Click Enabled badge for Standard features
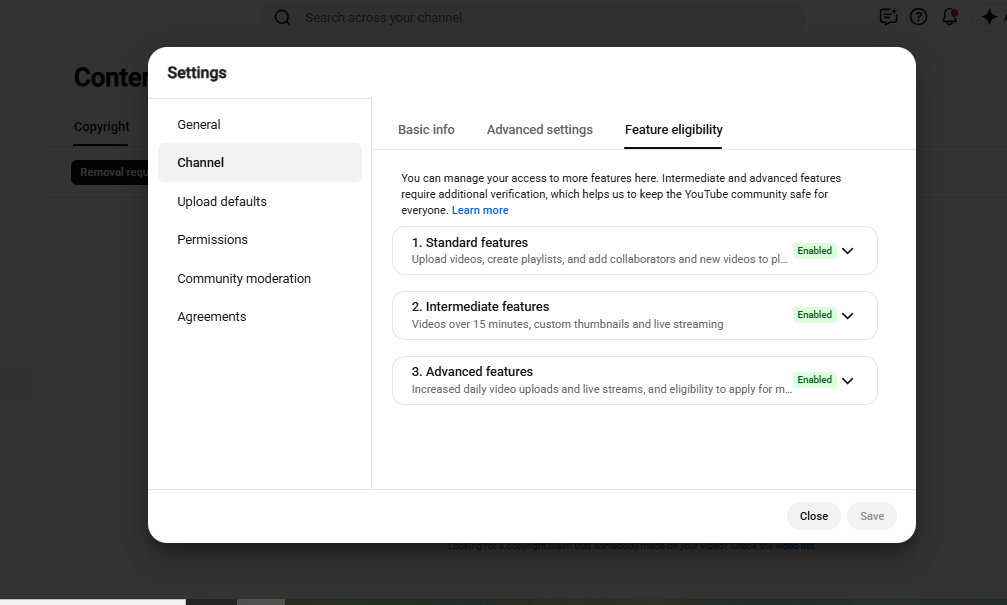The height and width of the screenshot is (605, 1007). [814, 250]
